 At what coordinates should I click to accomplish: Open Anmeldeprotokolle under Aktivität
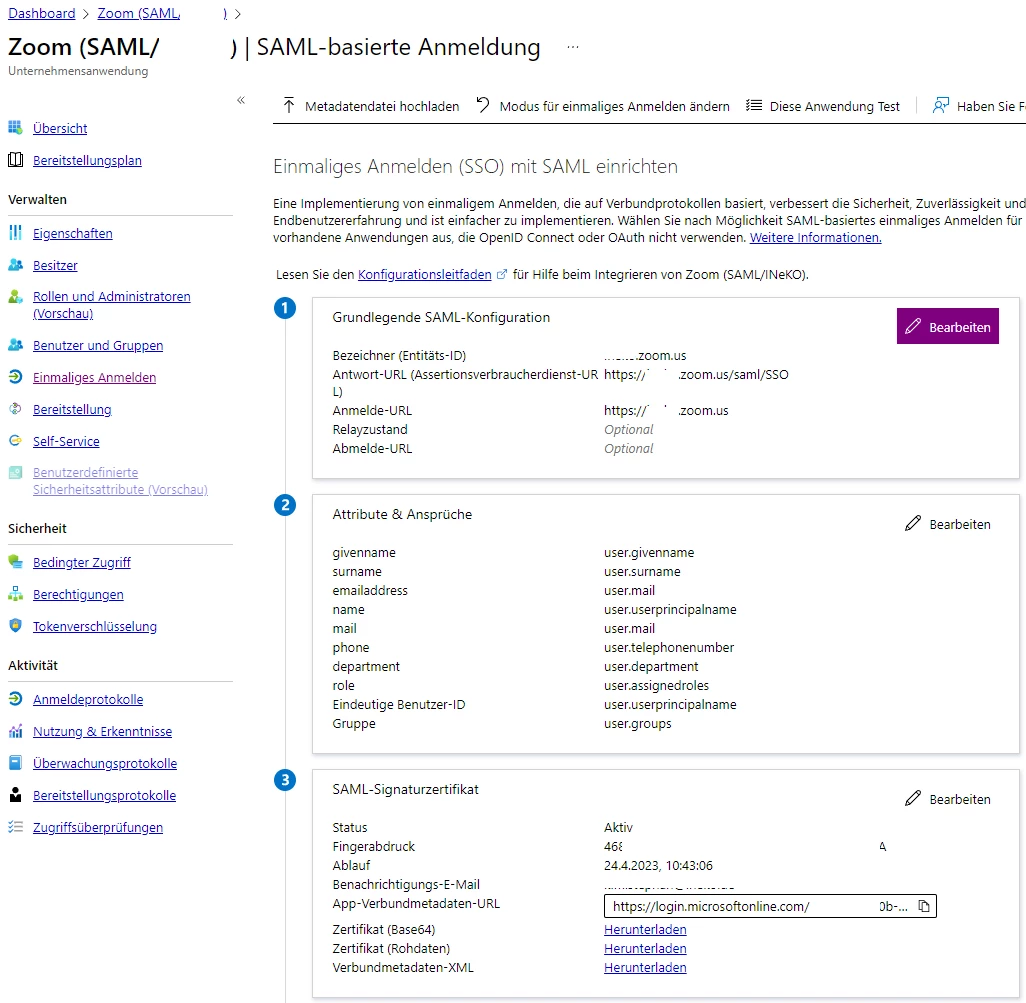tap(88, 699)
